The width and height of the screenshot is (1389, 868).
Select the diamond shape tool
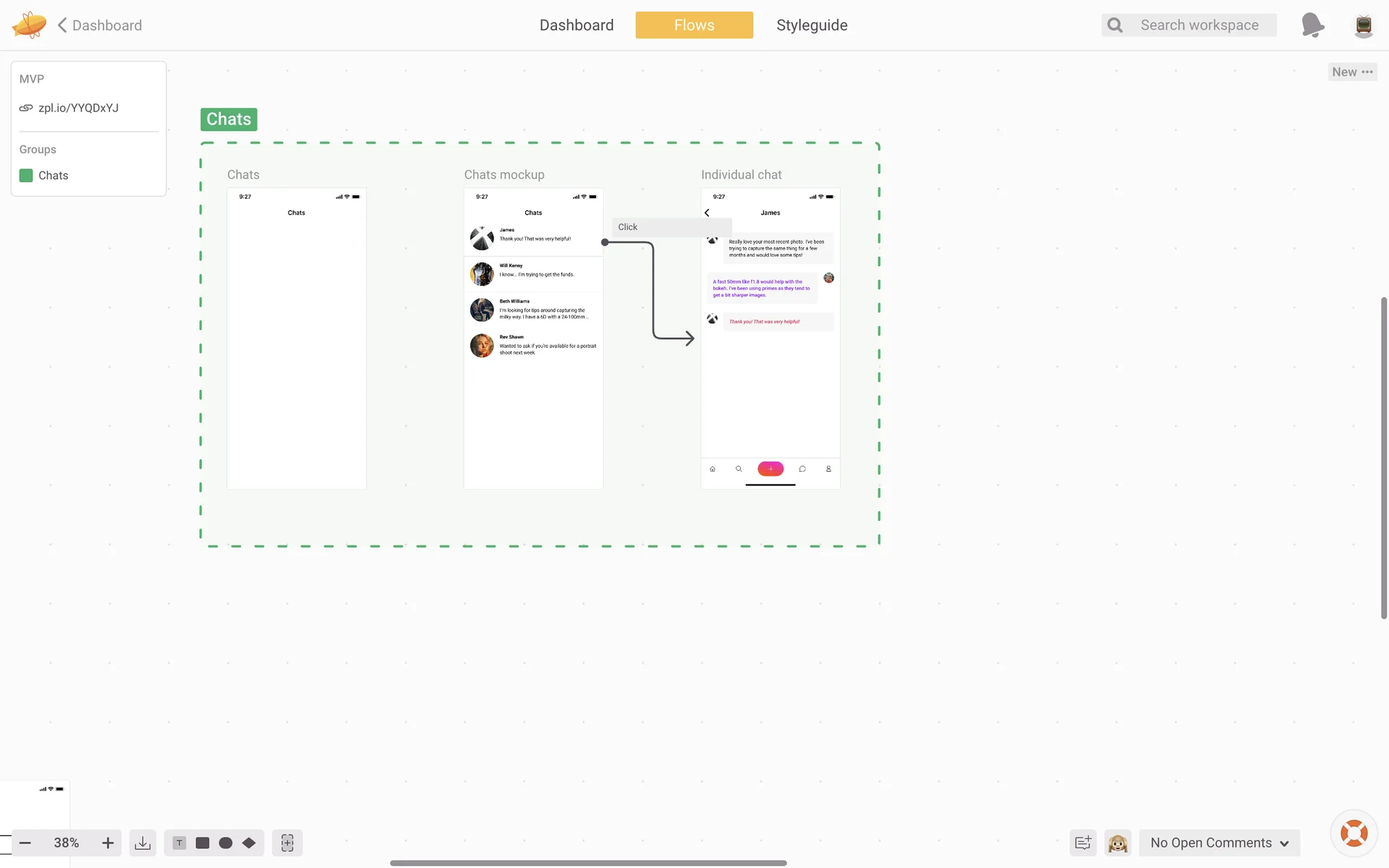click(249, 843)
